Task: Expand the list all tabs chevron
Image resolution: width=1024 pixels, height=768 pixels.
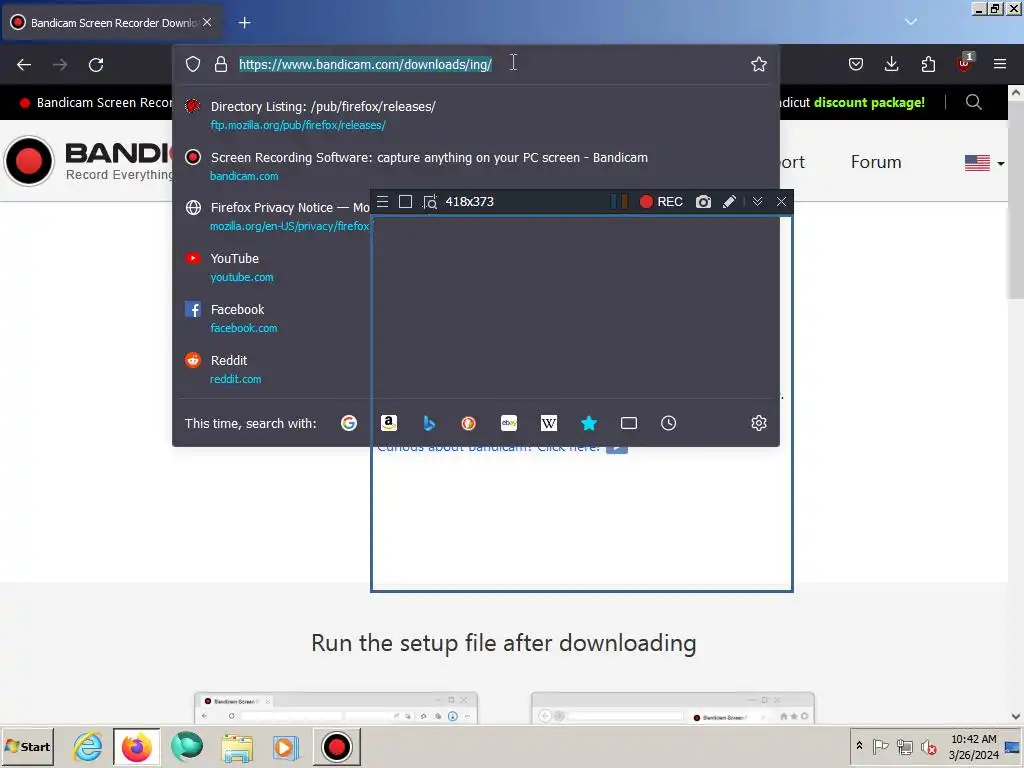Action: tap(911, 22)
